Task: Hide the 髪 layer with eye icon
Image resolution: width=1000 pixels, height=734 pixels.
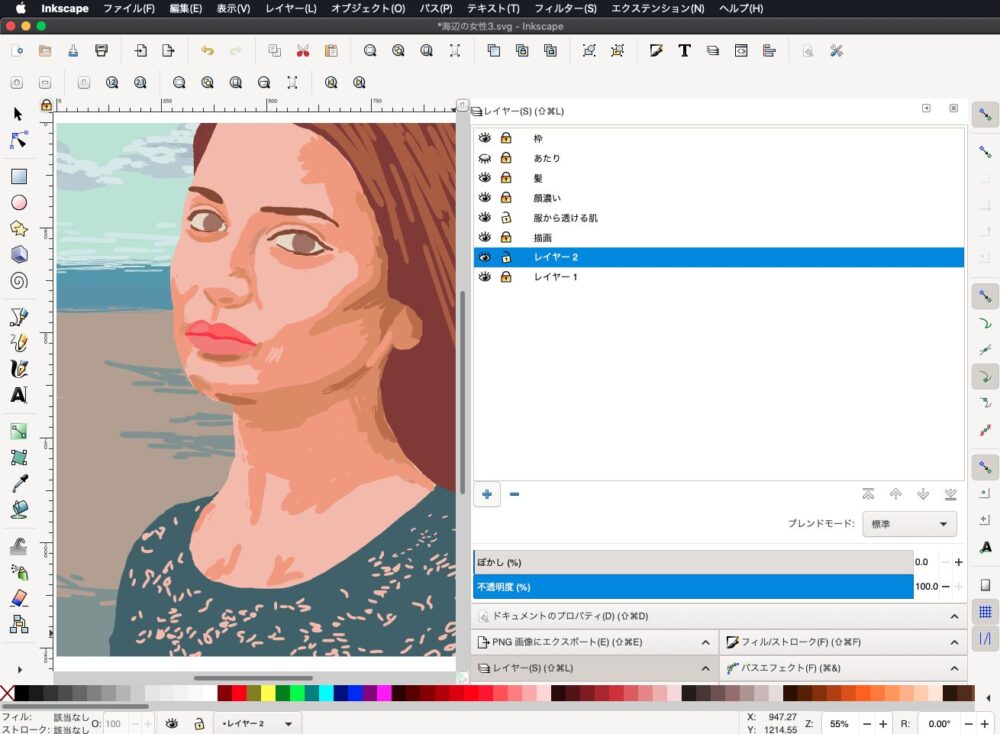Action: (x=485, y=178)
